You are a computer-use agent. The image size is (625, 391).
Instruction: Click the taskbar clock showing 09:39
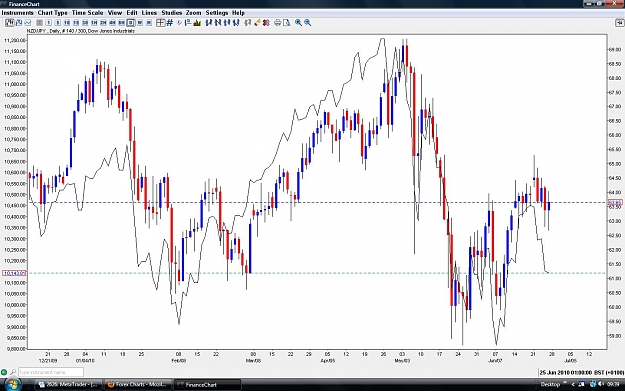click(x=613, y=385)
